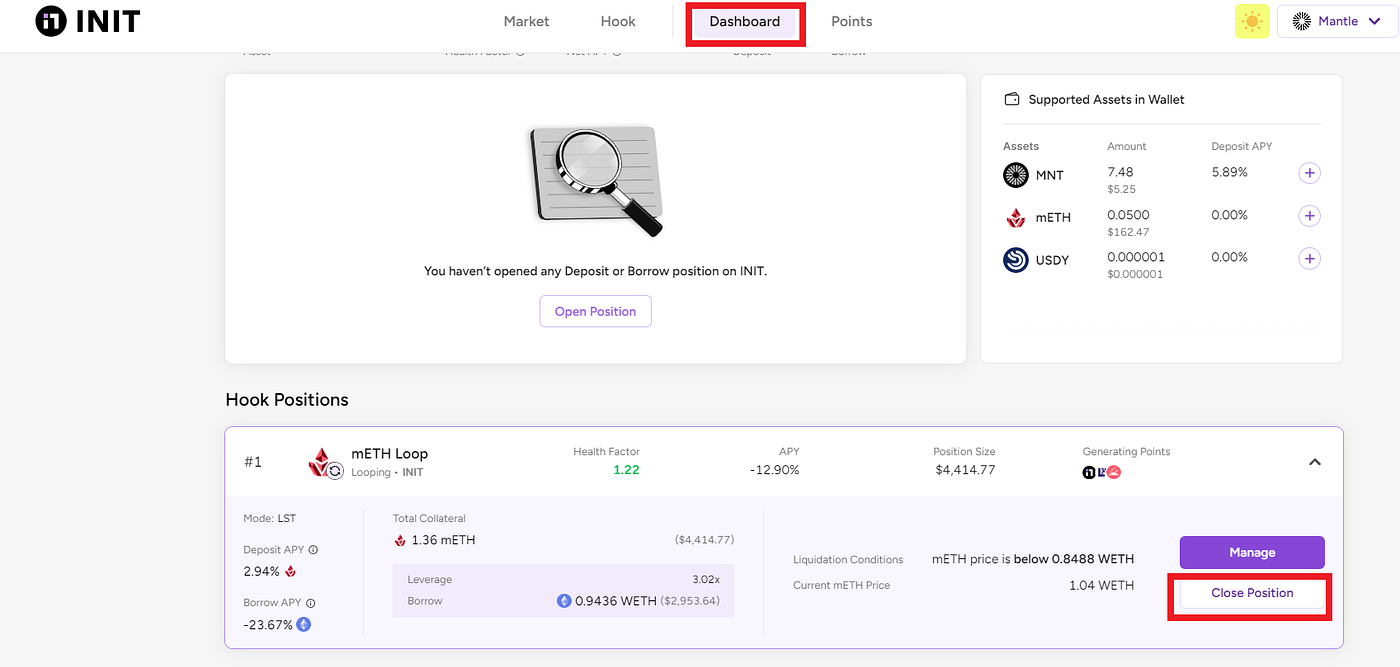
Task: Click the MNT amount 7.48
Action: pyautogui.click(x=1120, y=172)
